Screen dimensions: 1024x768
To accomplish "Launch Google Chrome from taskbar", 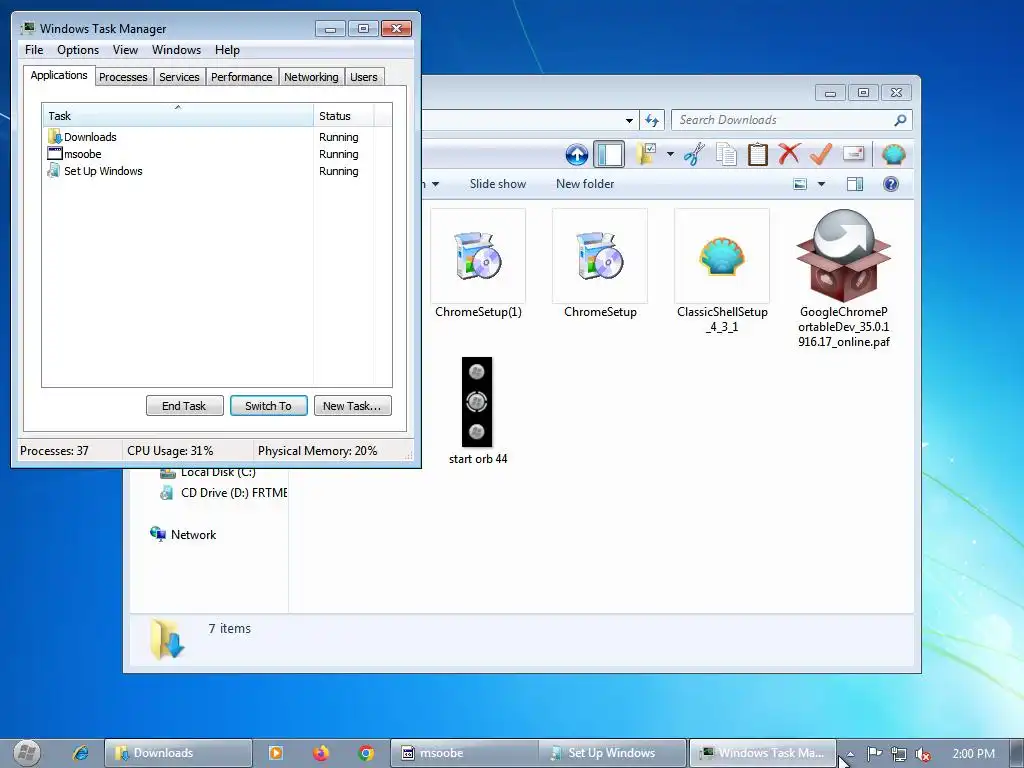I will tap(366, 753).
